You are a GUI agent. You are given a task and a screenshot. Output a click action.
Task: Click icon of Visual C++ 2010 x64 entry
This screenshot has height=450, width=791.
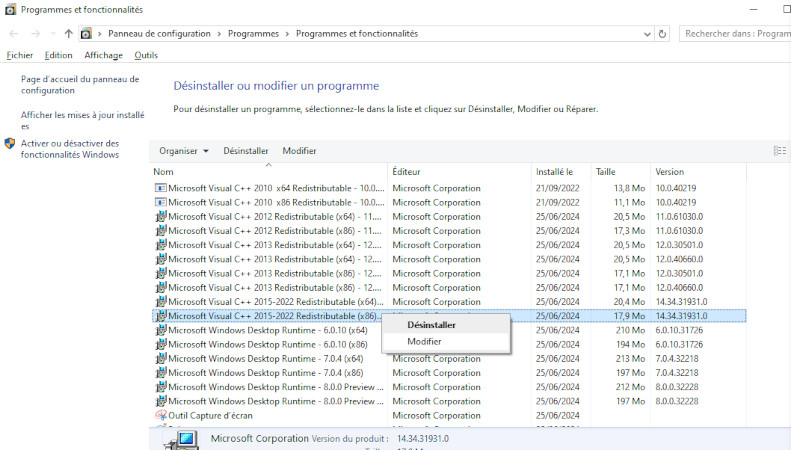(x=160, y=188)
